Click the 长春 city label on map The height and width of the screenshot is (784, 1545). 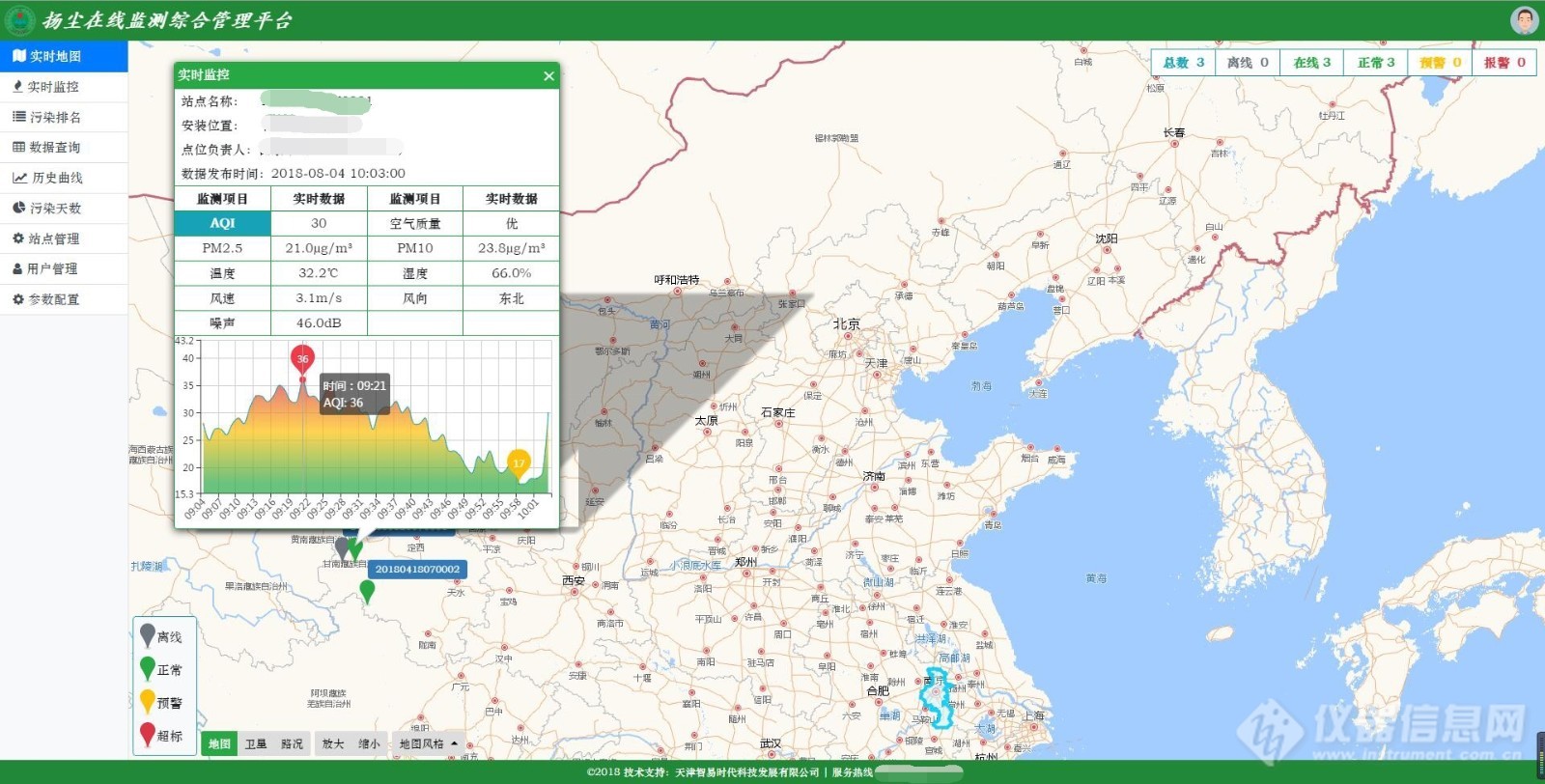click(1174, 133)
